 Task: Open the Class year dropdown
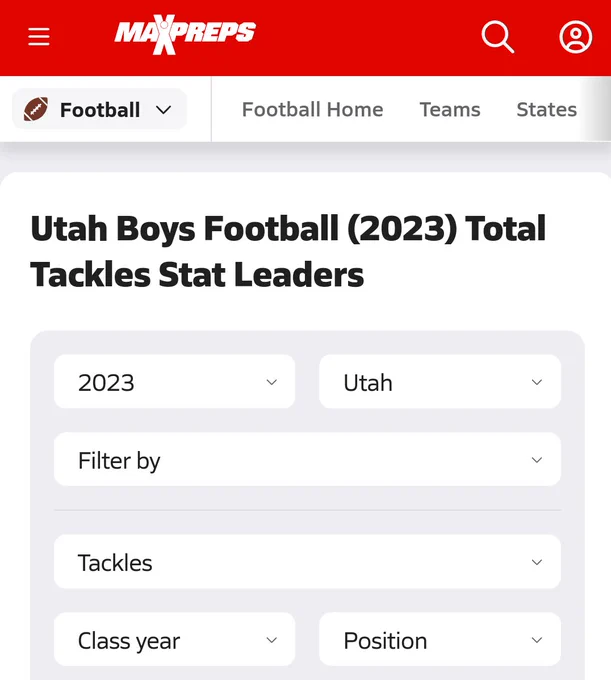coord(174,639)
